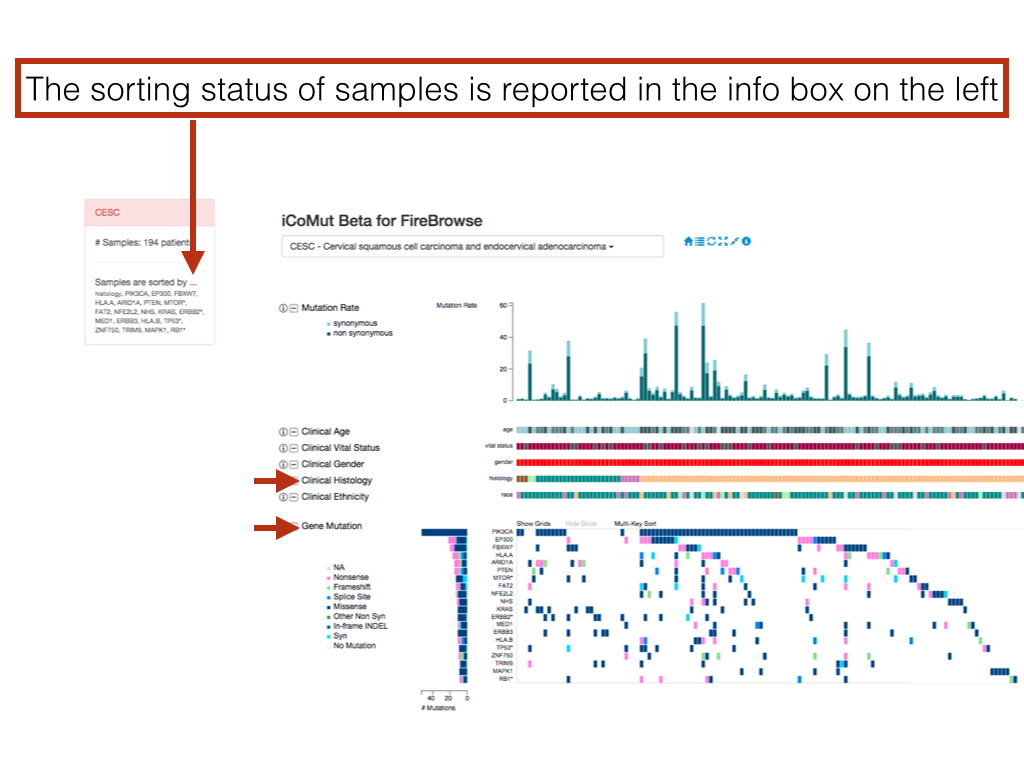Viewport: 1024px width, 768px height.
Task: Click the blue info circle toolbar icon
Action: (746, 241)
